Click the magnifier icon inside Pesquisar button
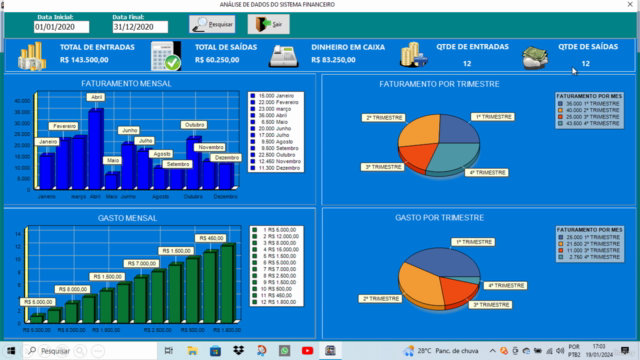The height and width of the screenshot is (360, 640). [x=200, y=24]
